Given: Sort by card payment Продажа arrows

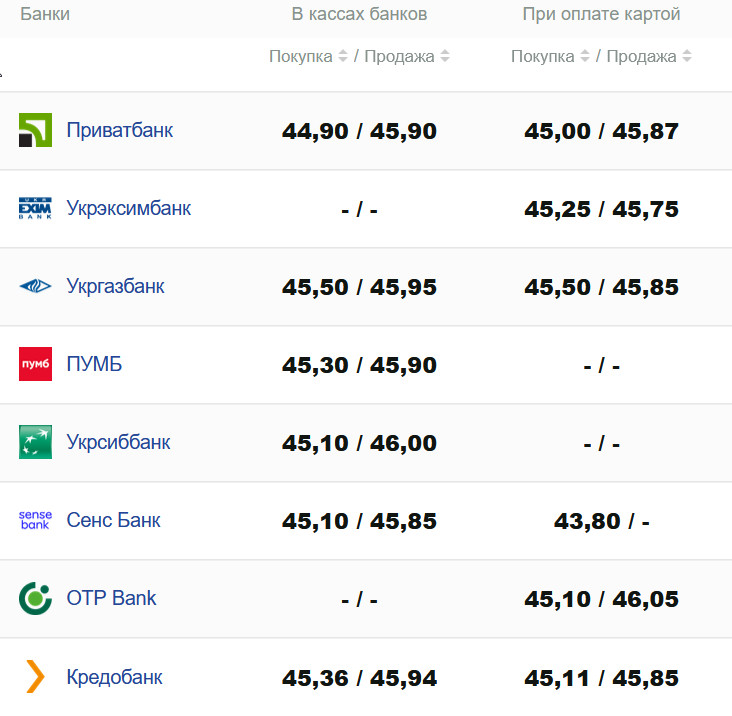Looking at the screenshot, I should 687,57.
